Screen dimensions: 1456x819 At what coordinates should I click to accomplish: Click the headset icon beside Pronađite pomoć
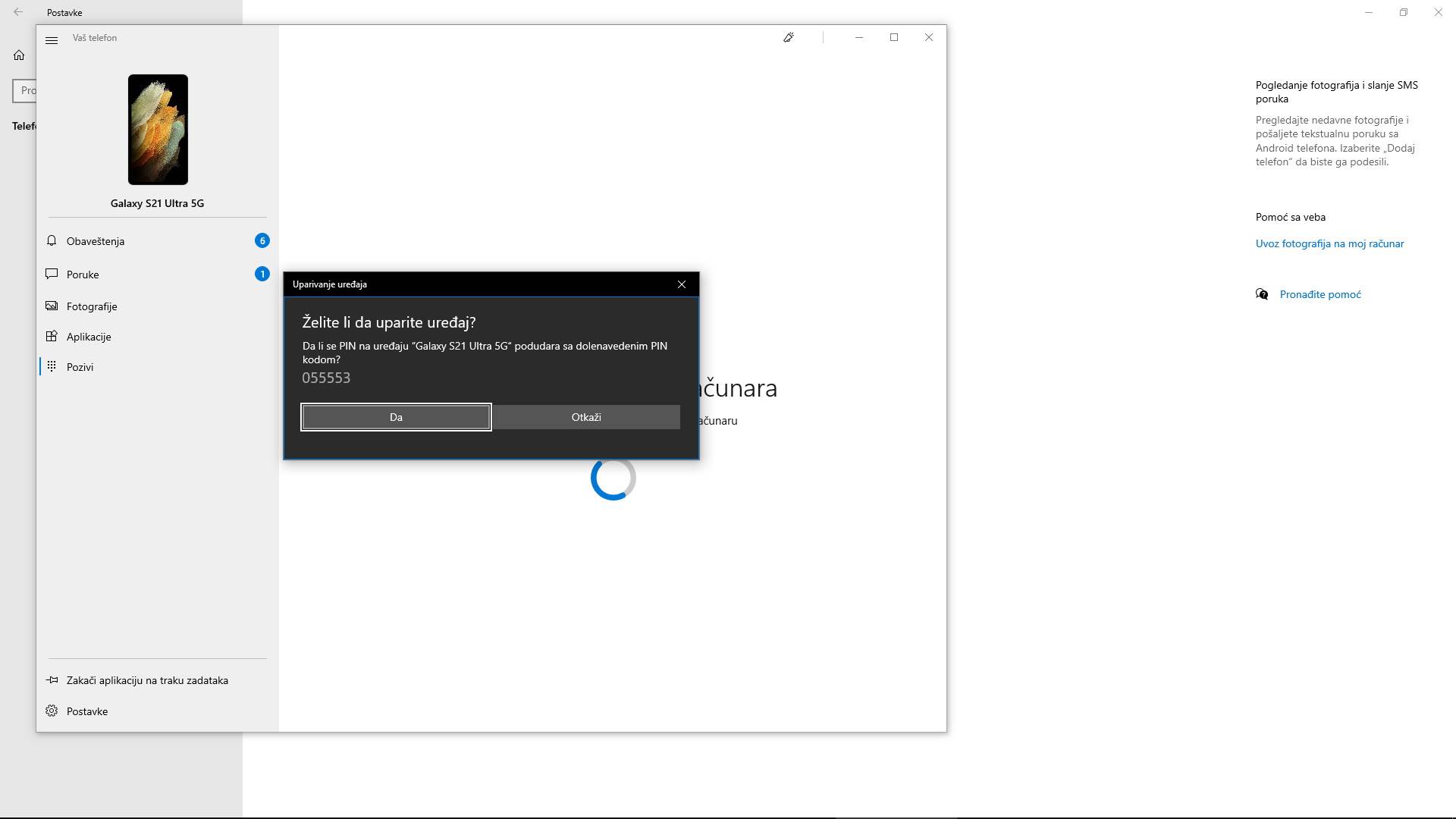click(1261, 294)
